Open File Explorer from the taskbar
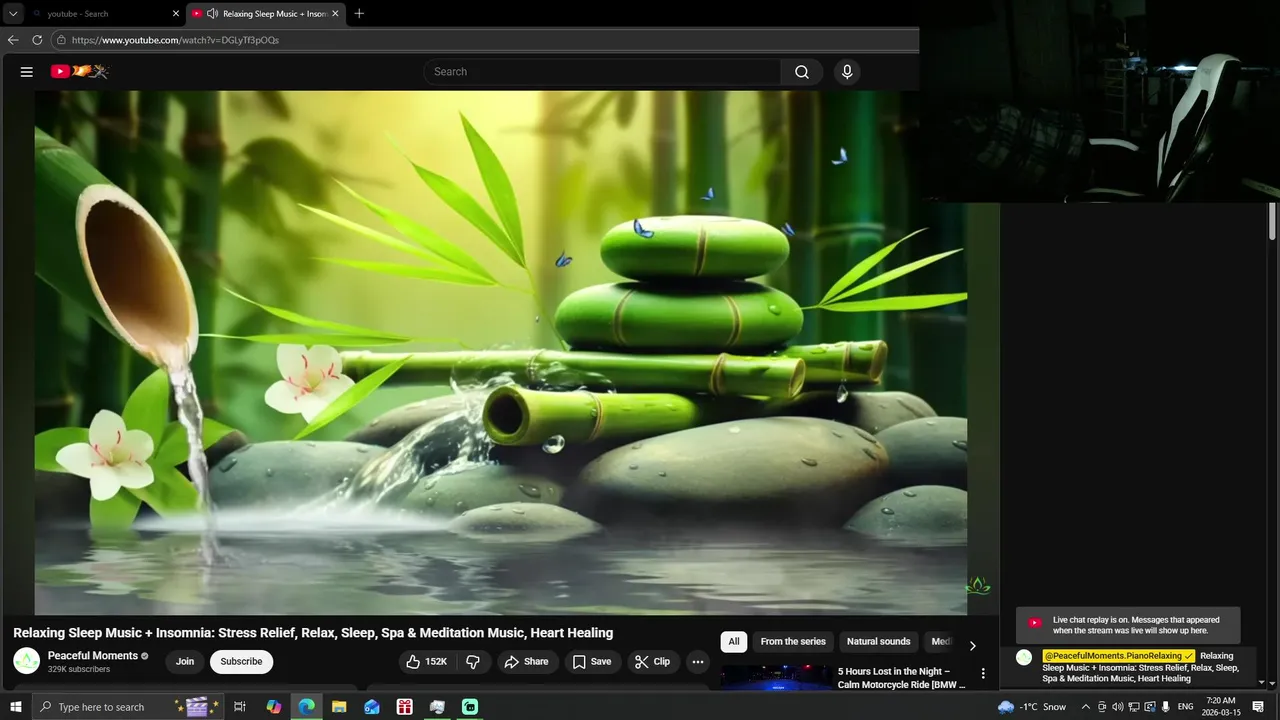1280x720 pixels. pyautogui.click(x=339, y=707)
